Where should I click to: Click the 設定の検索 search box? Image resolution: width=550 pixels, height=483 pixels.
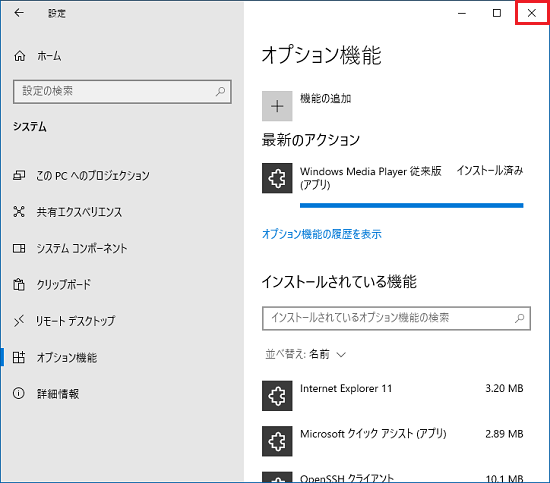click(x=122, y=92)
